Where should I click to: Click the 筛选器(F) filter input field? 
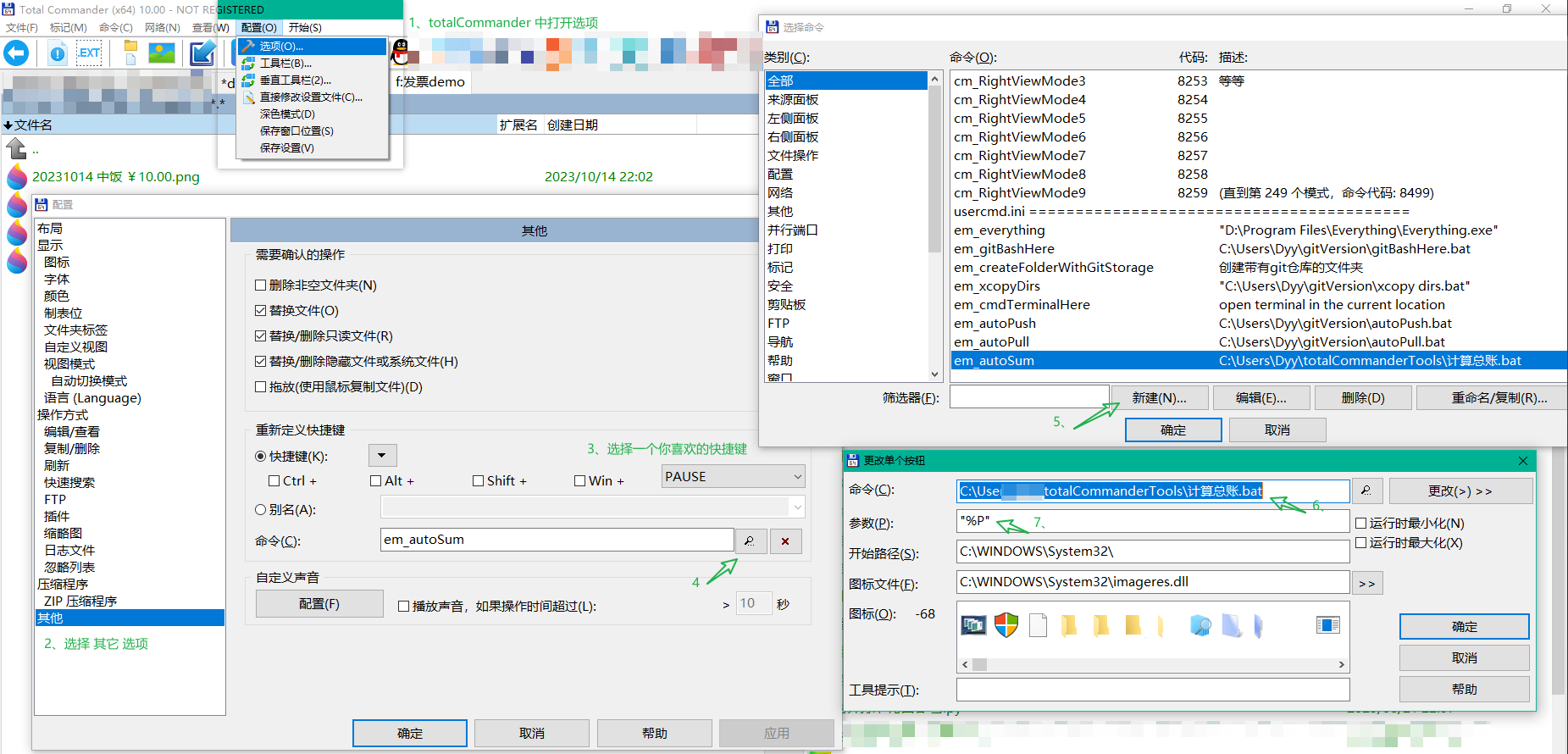(1029, 396)
